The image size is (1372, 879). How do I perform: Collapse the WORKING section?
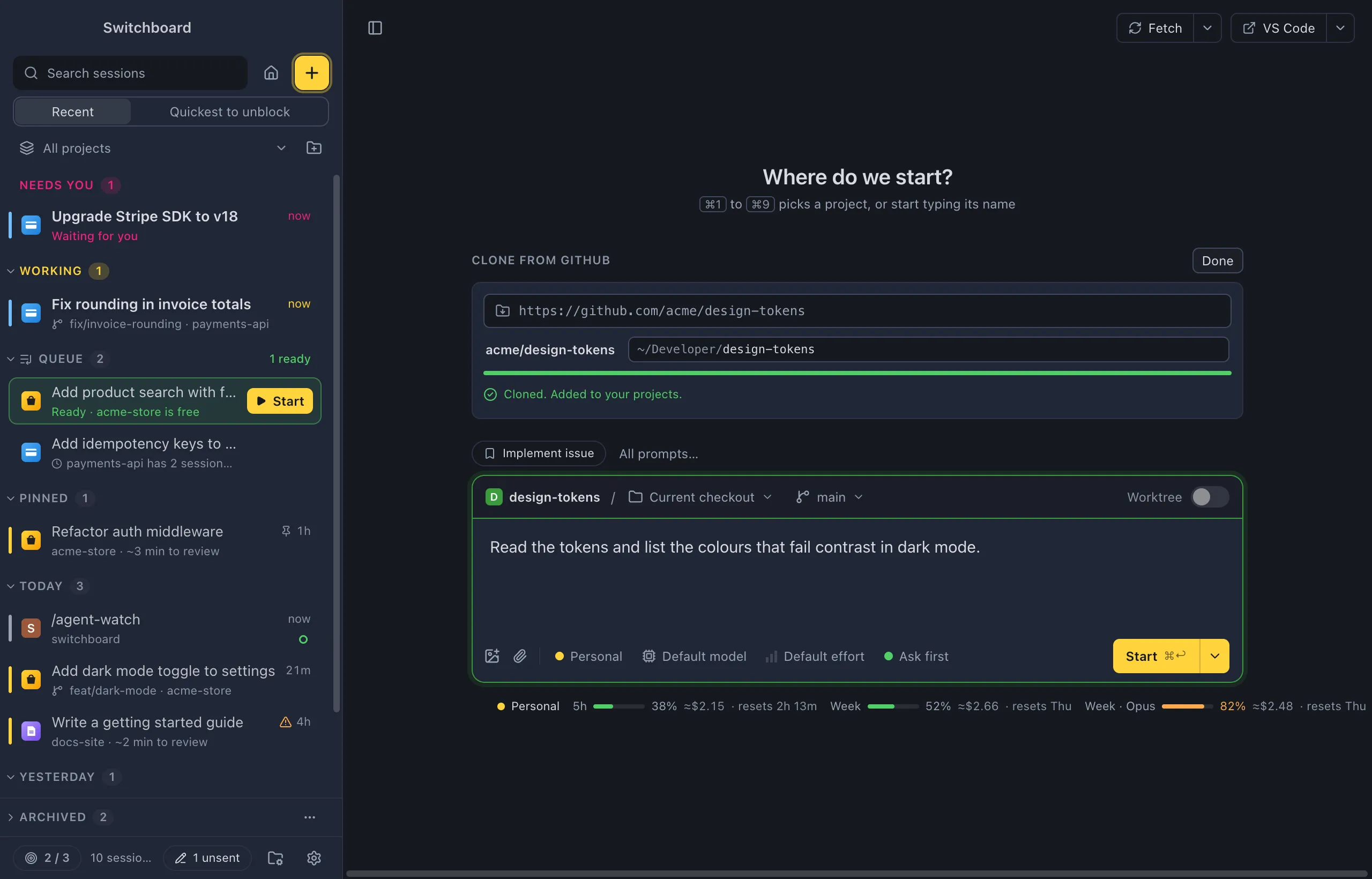10,271
